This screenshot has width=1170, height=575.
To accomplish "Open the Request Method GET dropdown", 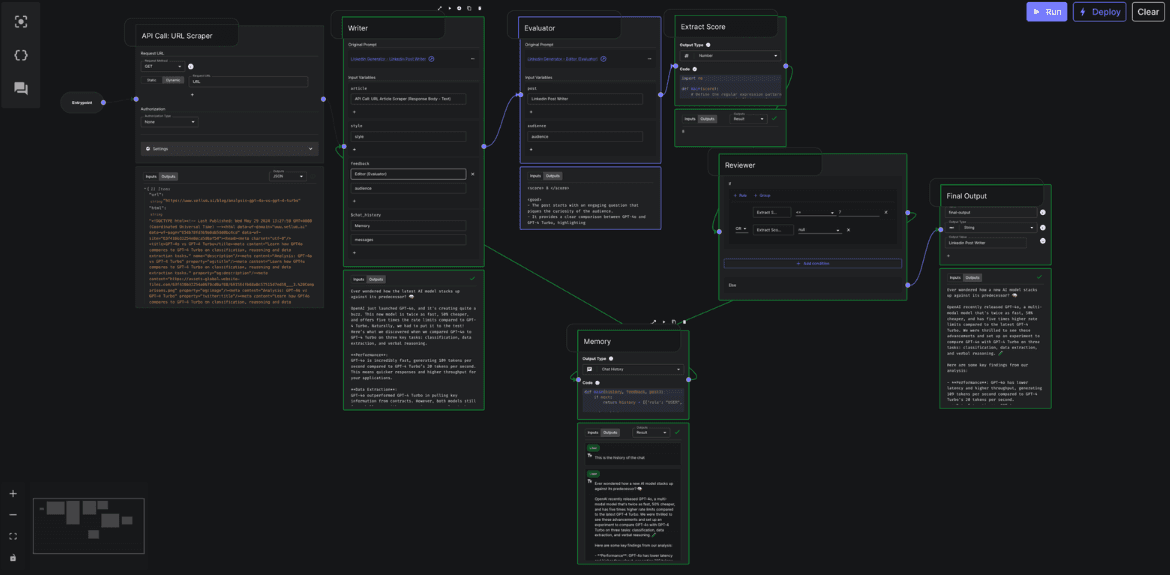I will tap(162, 67).
